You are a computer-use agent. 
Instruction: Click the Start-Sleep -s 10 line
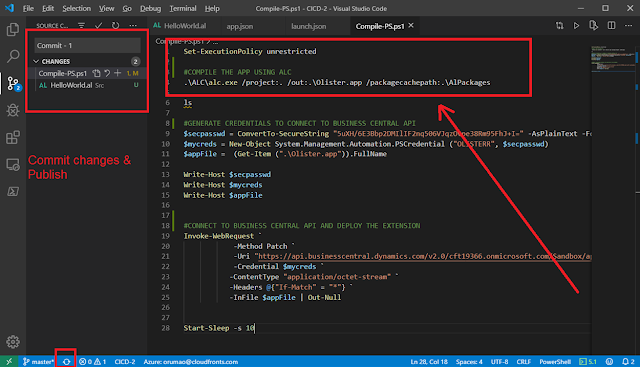pos(219,328)
